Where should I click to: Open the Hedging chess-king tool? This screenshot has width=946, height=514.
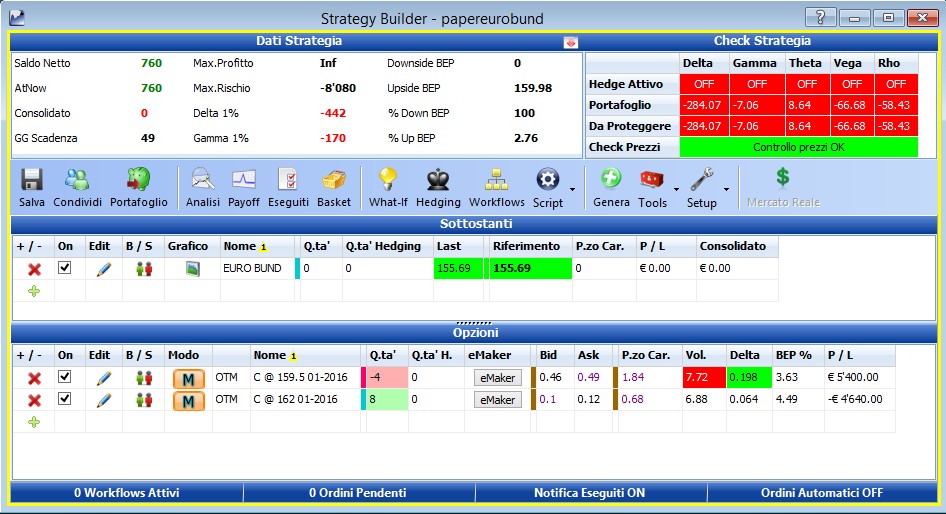pyautogui.click(x=438, y=188)
